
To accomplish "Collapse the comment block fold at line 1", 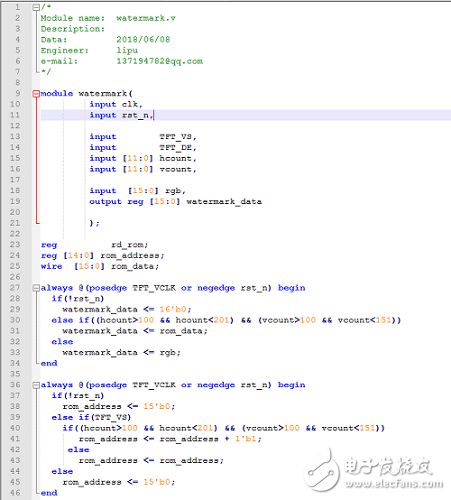I will [x=36, y=7].
